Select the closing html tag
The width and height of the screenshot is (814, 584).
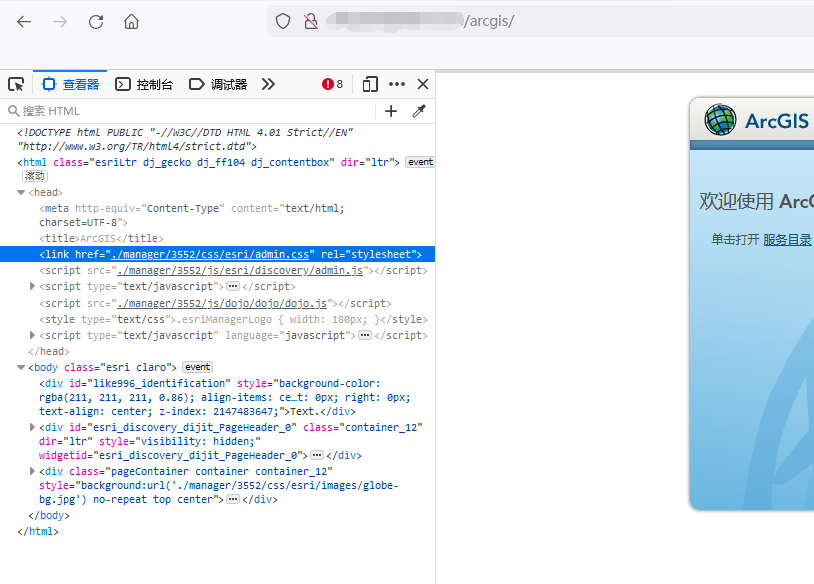[38, 532]
